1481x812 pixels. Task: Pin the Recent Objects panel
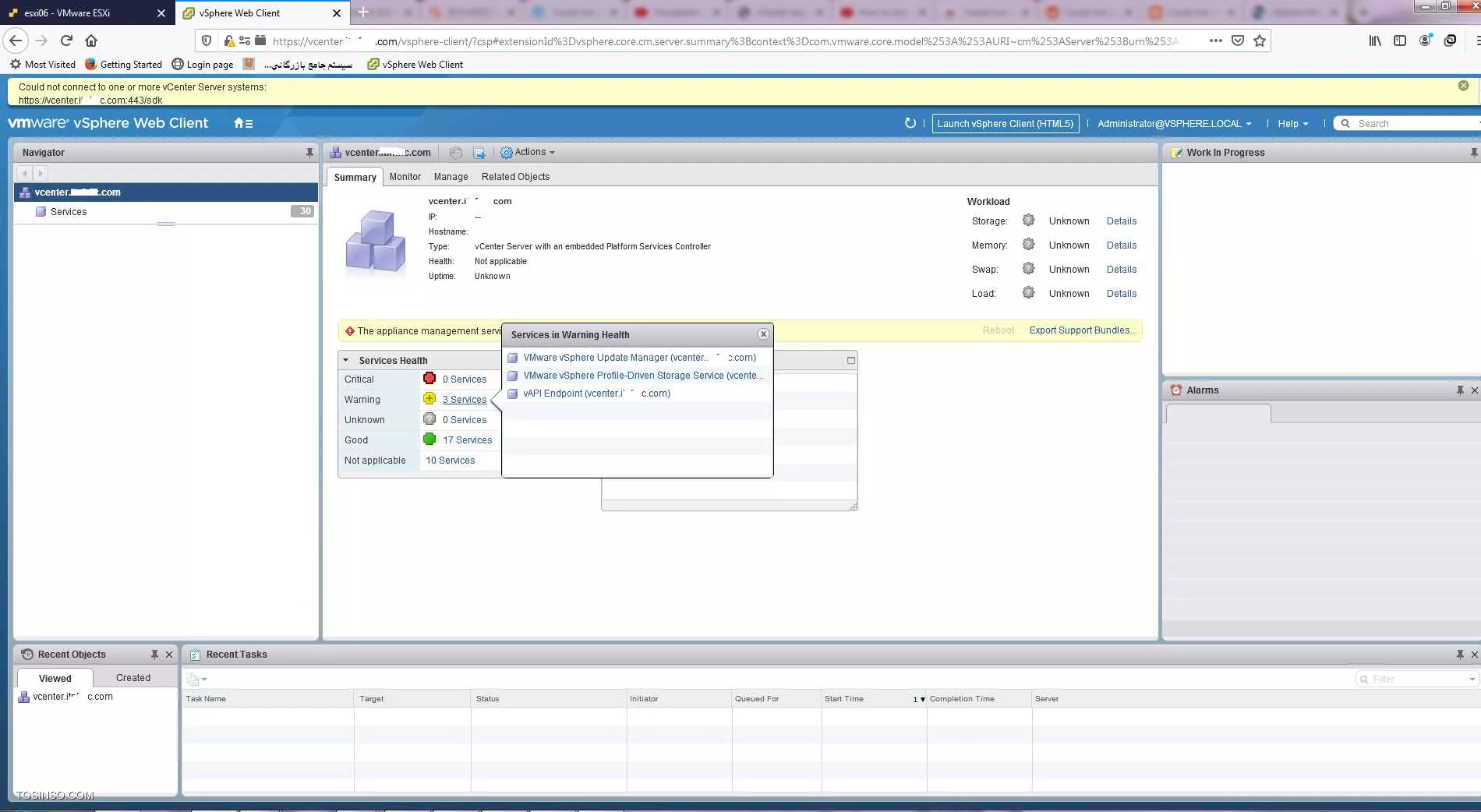(x=154, y=655)
